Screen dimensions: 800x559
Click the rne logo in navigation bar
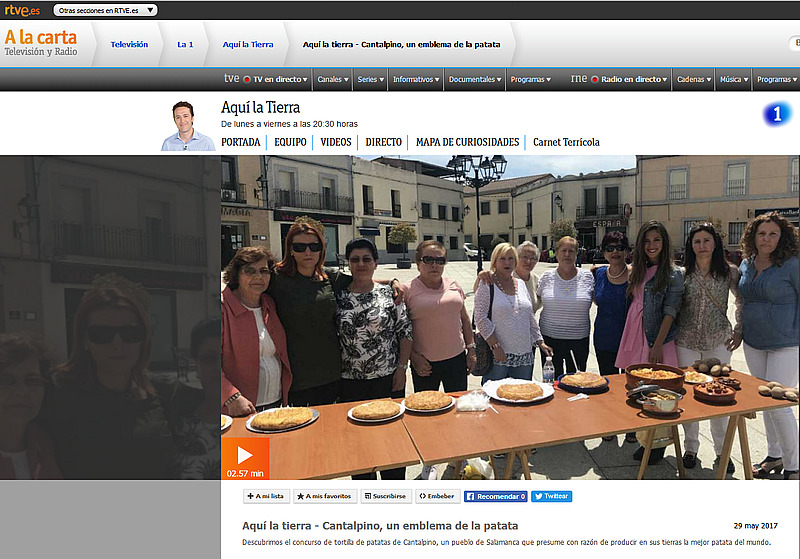tap(579, 79)
